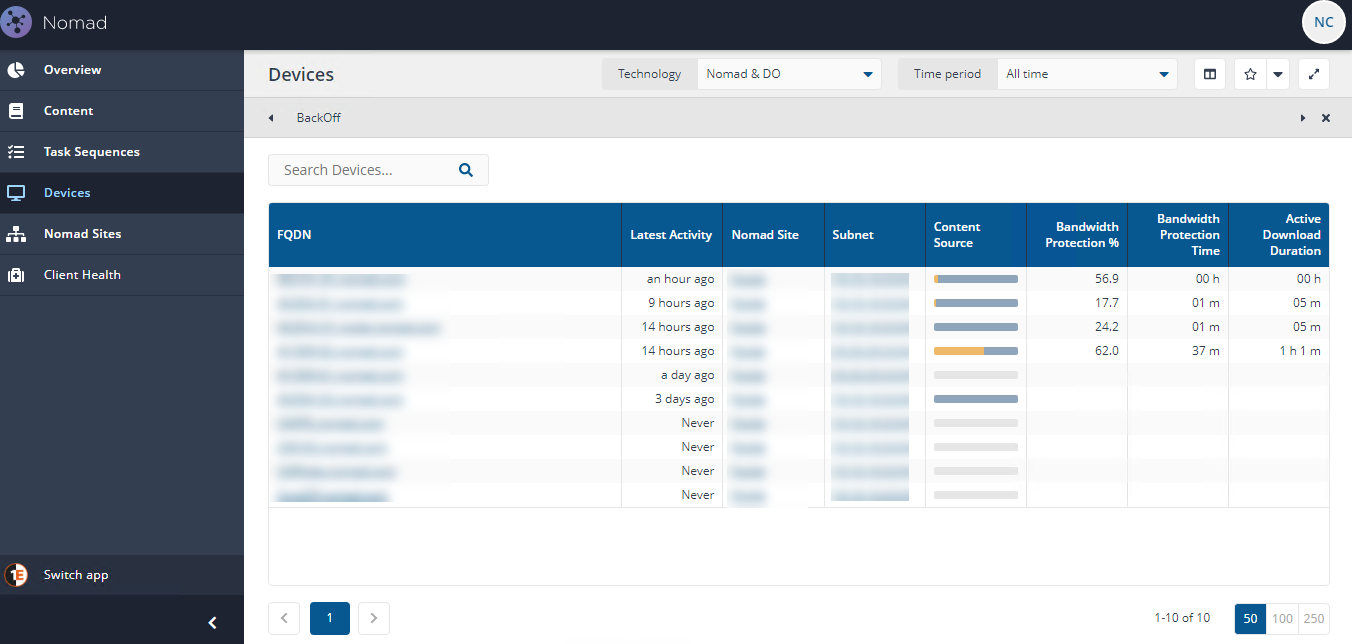The image size is (1352, 644).
Task: Close the BackOff breadcrumb bar
Action: pyautogui.click(x=1326, y=118)
